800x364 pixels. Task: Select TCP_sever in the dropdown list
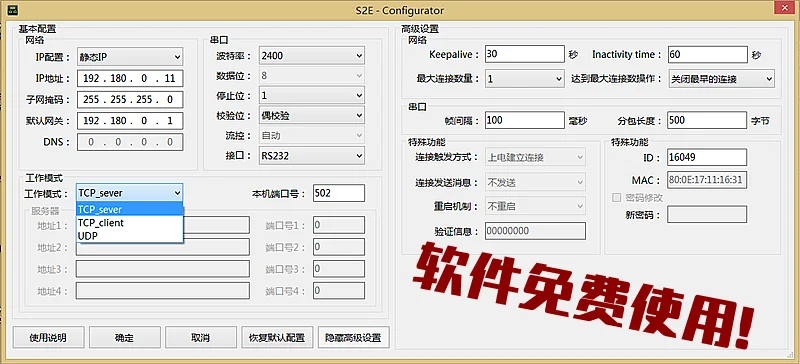coord(130,209)
